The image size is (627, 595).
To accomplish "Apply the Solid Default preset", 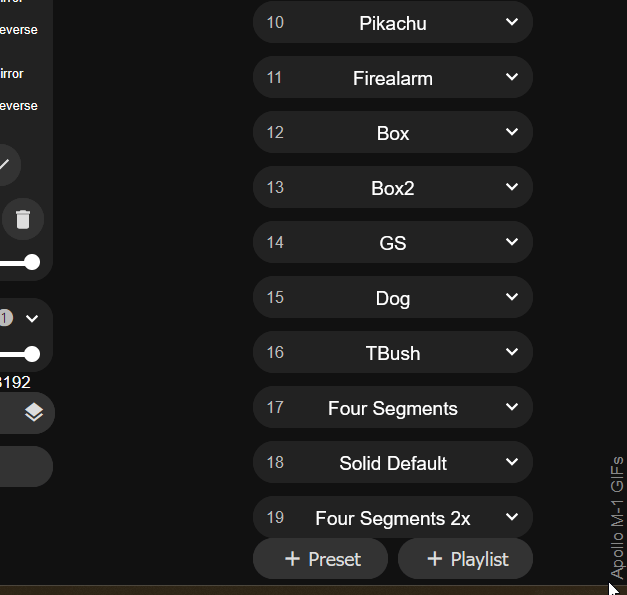I will (393, 462).
